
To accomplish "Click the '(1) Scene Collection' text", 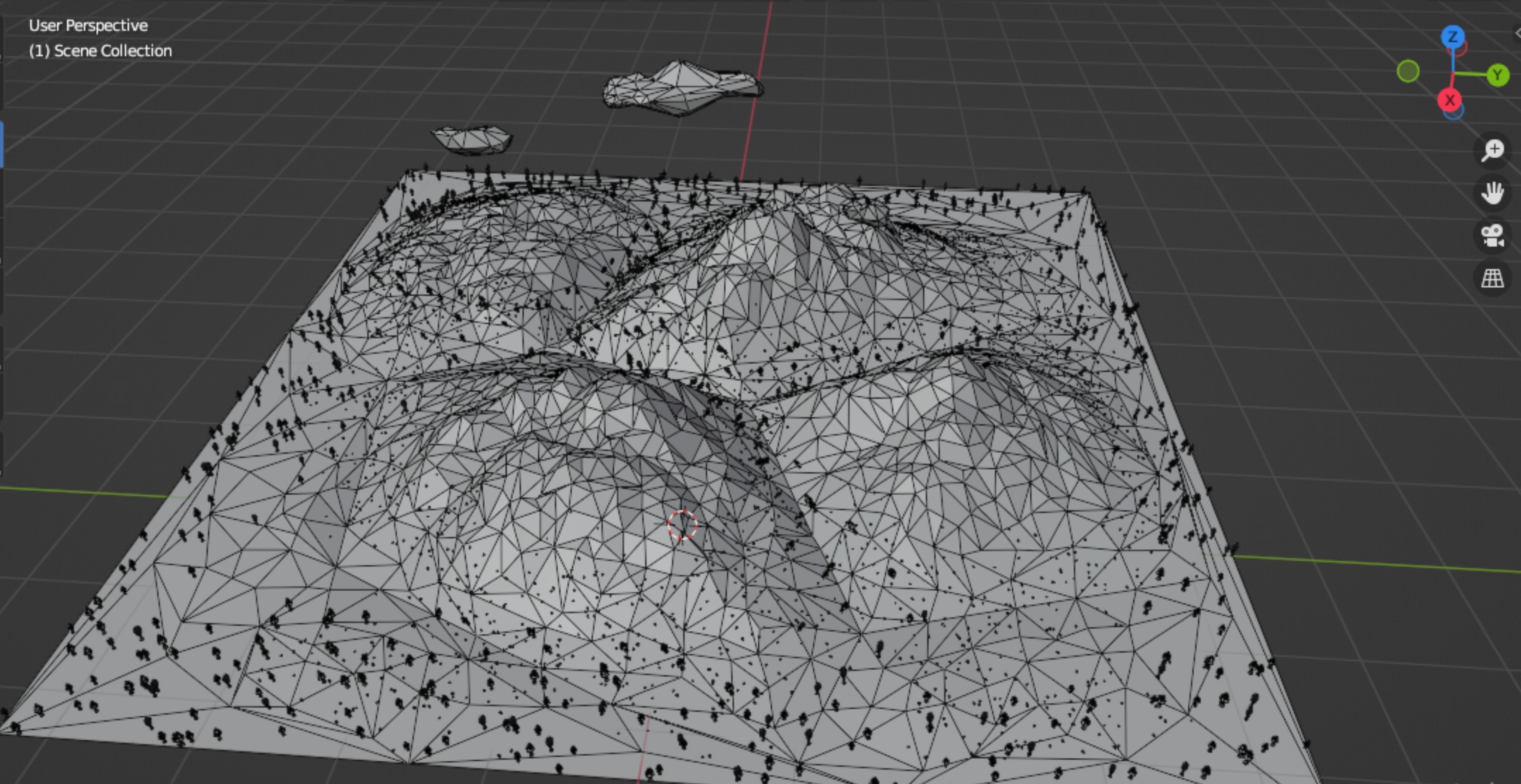I will coord(101,51).
